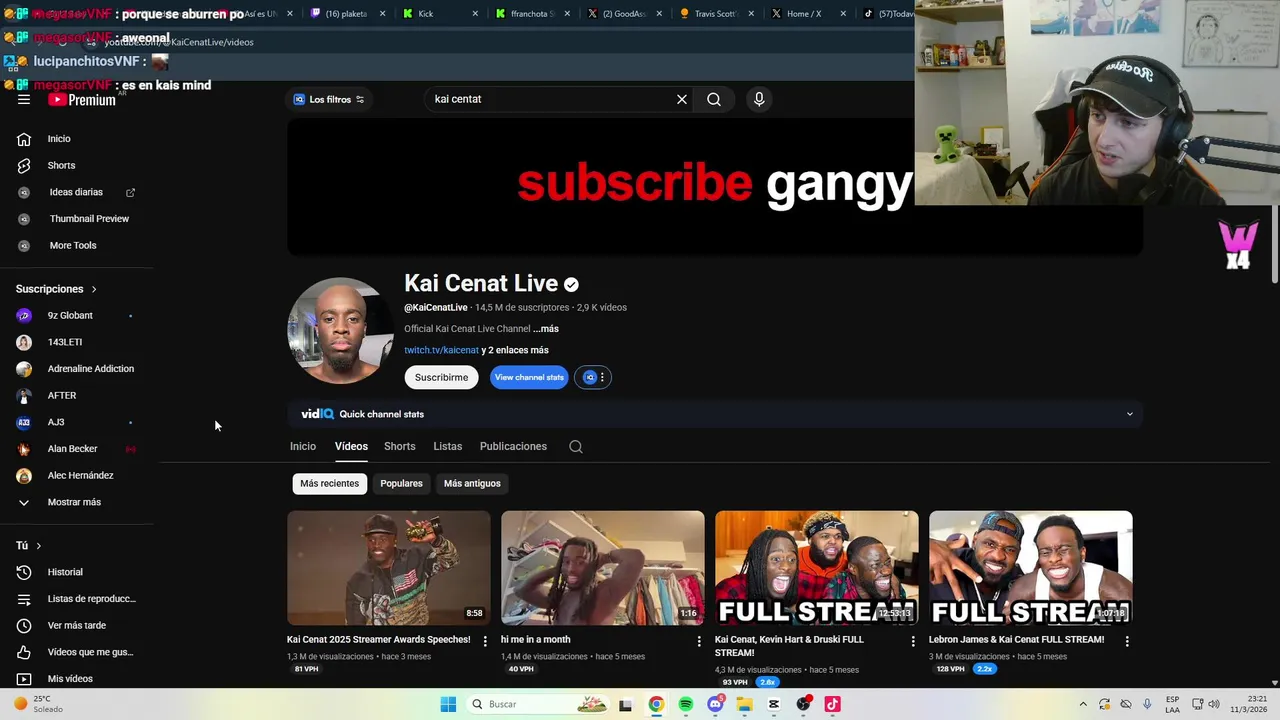Switch to channel Shorts tab

[399, 446]
